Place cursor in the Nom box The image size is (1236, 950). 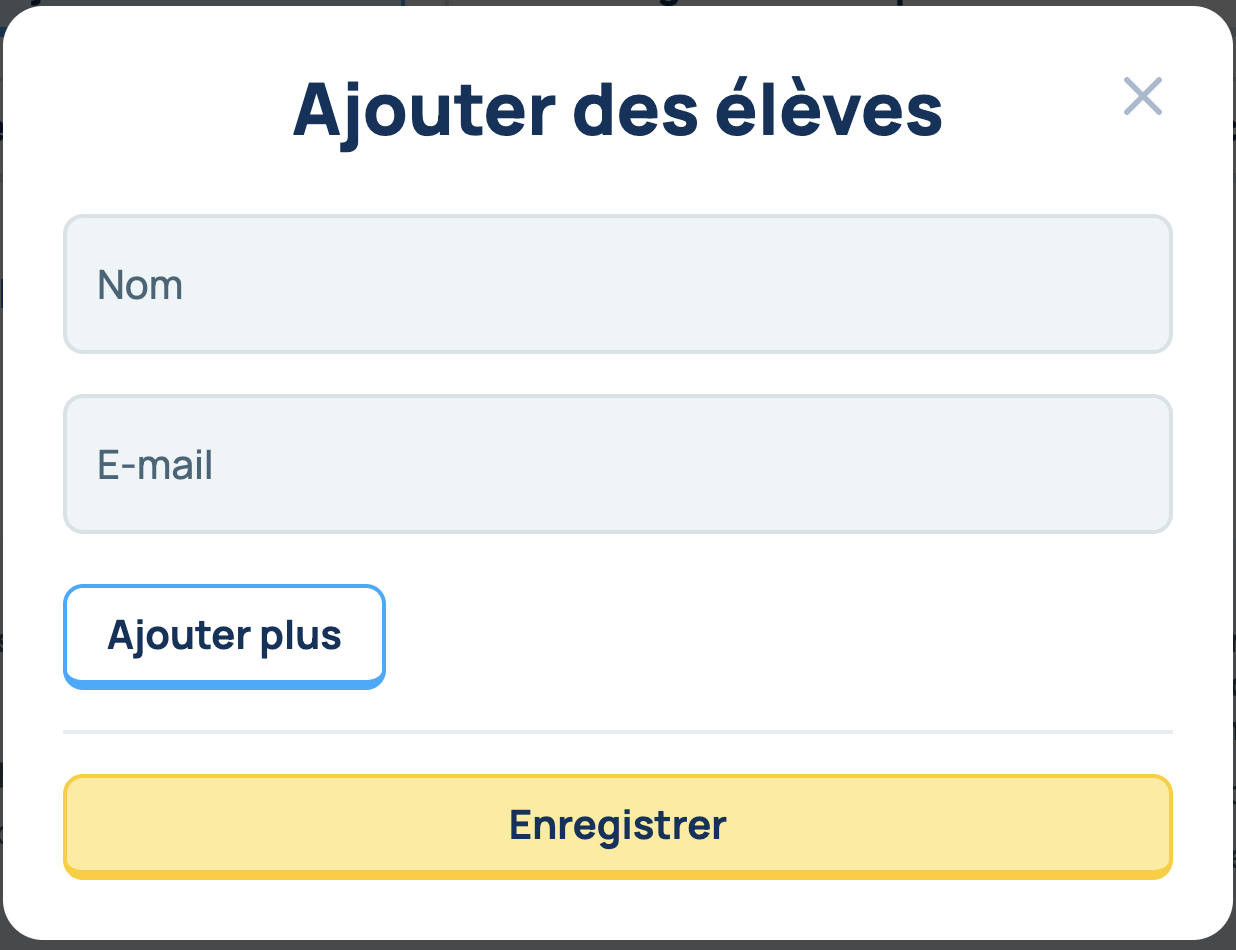617,285
